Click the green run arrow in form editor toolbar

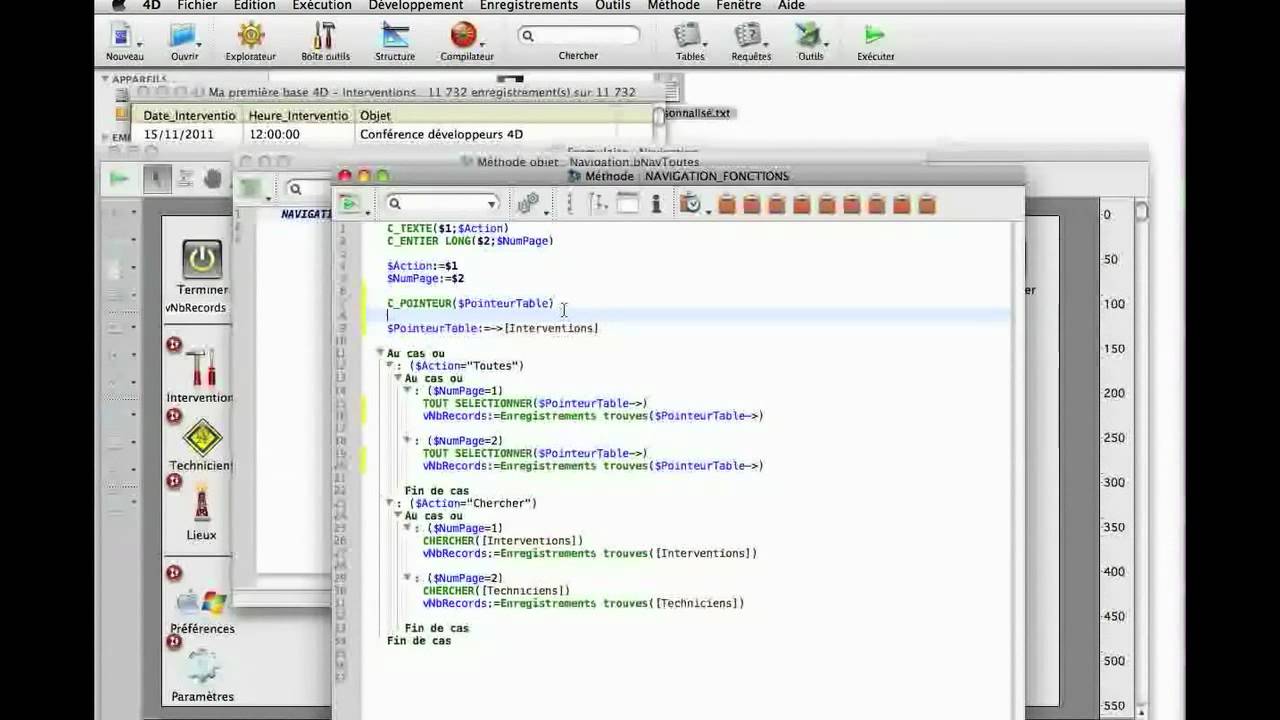point(119,179)
